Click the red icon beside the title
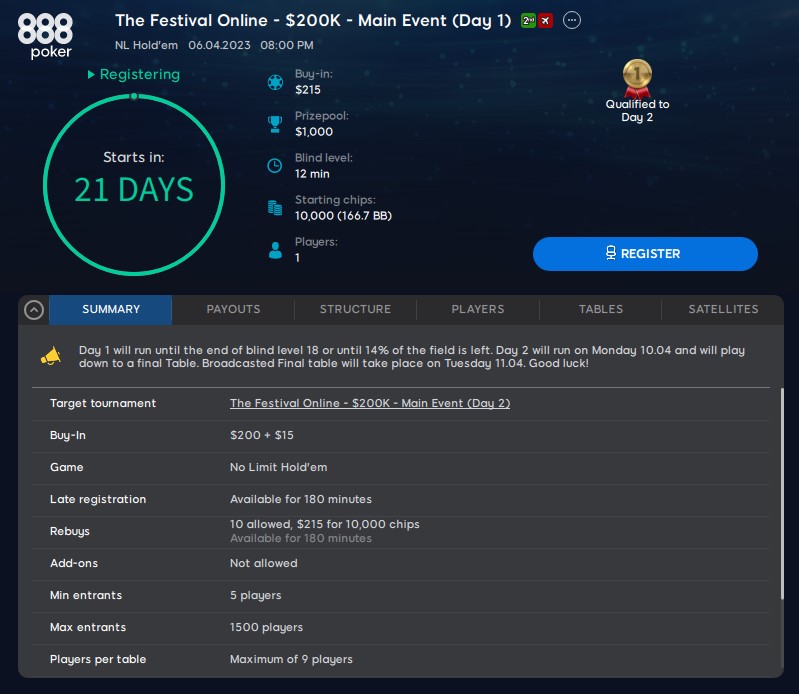The height and width of the screenshot is (694, 799). coord(545,21)
